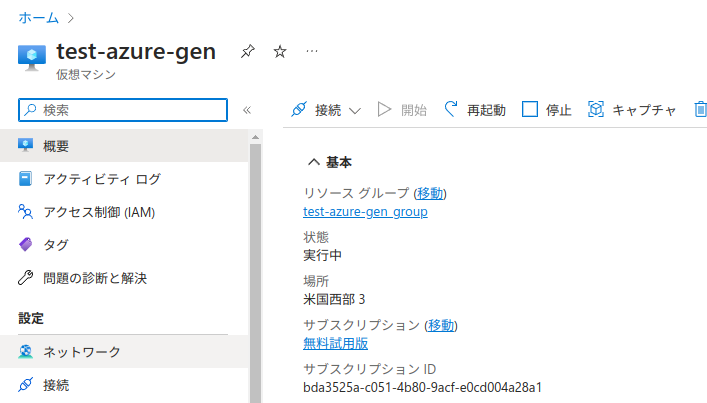Screen dimensions: 707x403
Task: Click the test-azure-gen page title
Action: tap(136, 51)
